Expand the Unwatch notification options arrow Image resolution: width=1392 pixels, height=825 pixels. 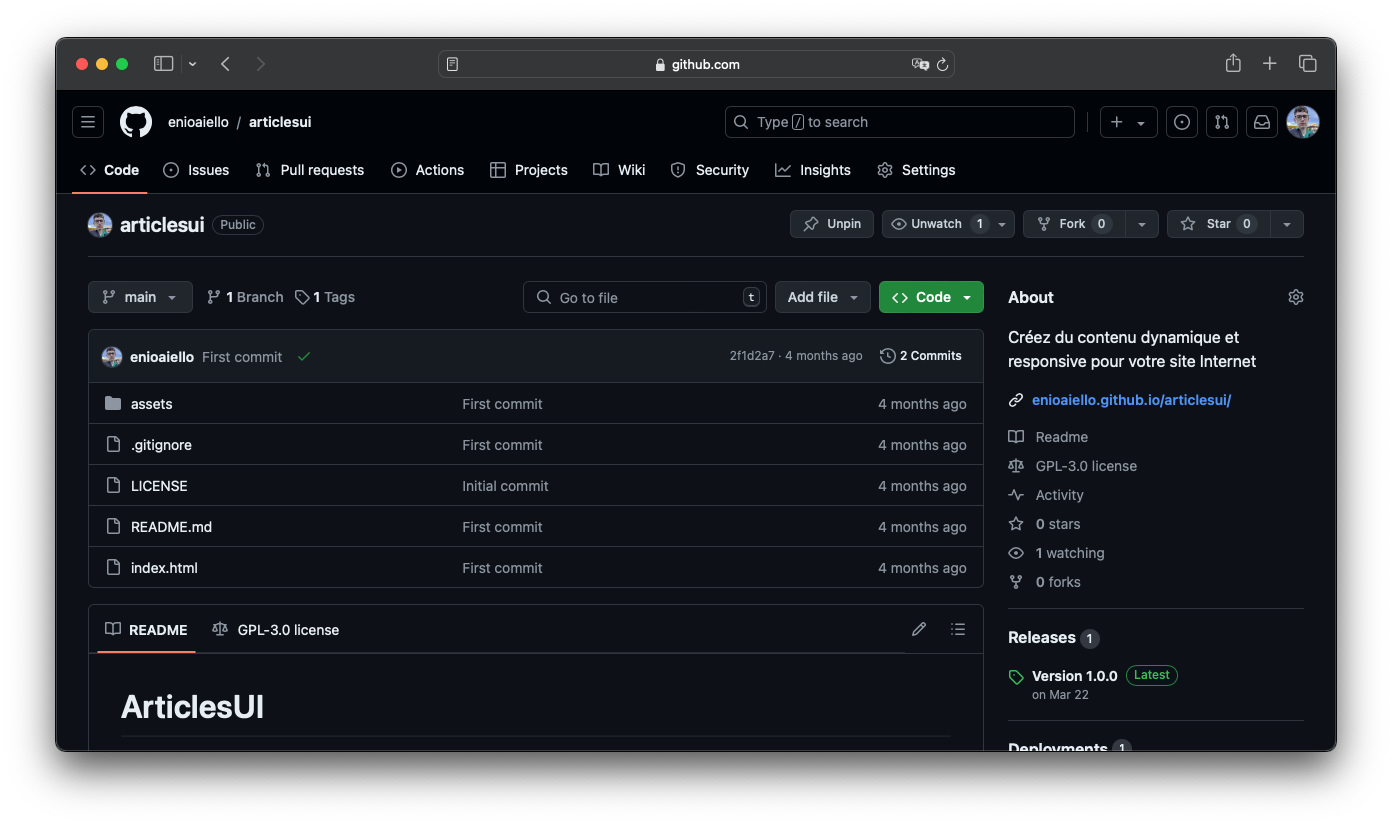[1003, 224]
